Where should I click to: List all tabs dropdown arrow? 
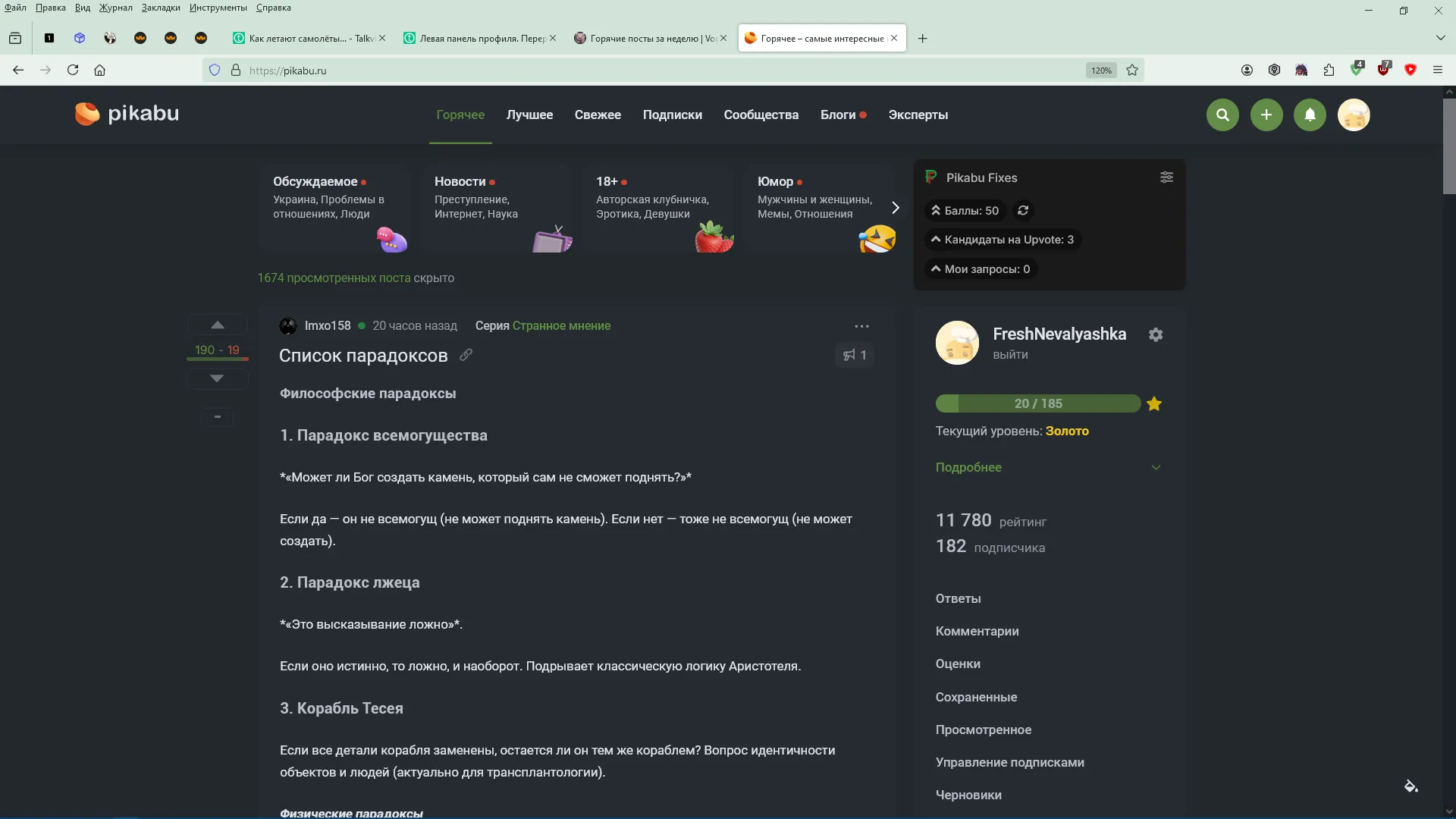click(1440, 38)
